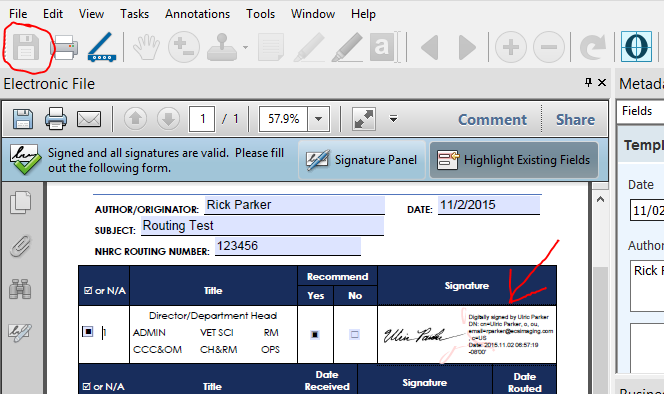Open the binoculars search sidebar icon
This screenshot has width=664, height=394.
pyautogui.click(x=20, y=289)
